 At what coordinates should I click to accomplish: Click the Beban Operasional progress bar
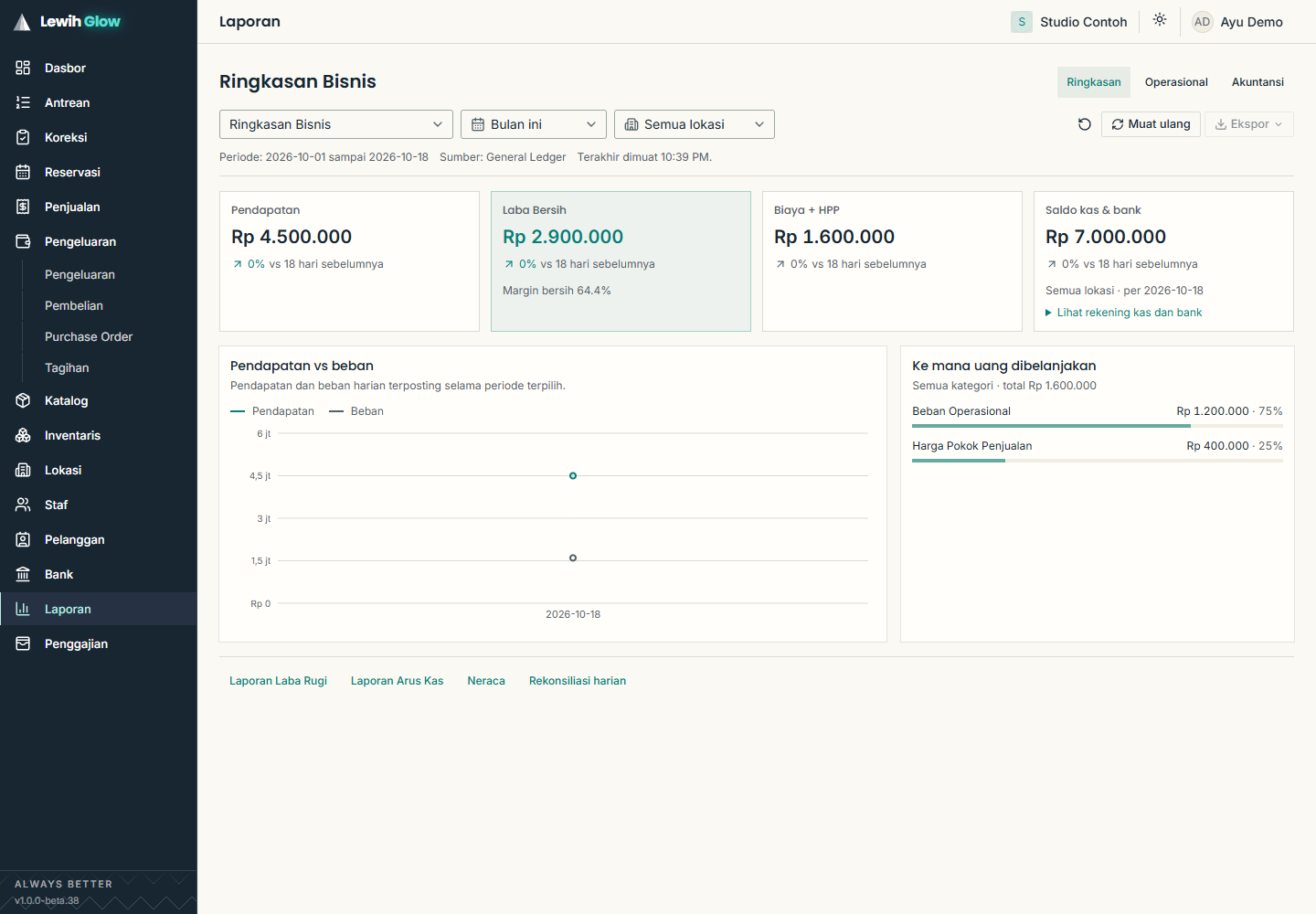[x=1098, y=426]
